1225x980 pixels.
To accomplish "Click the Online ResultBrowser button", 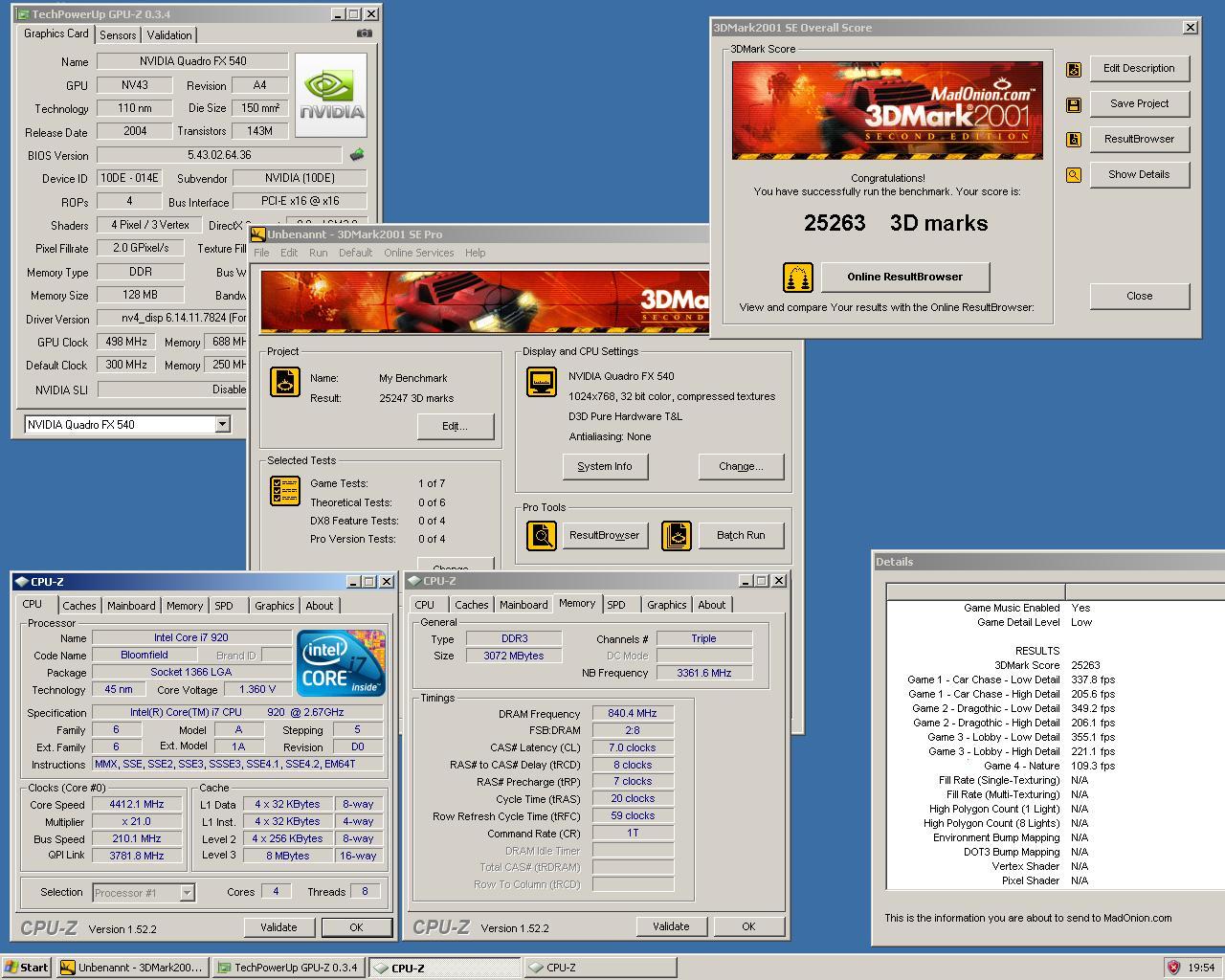I will [x=905, y=277].
